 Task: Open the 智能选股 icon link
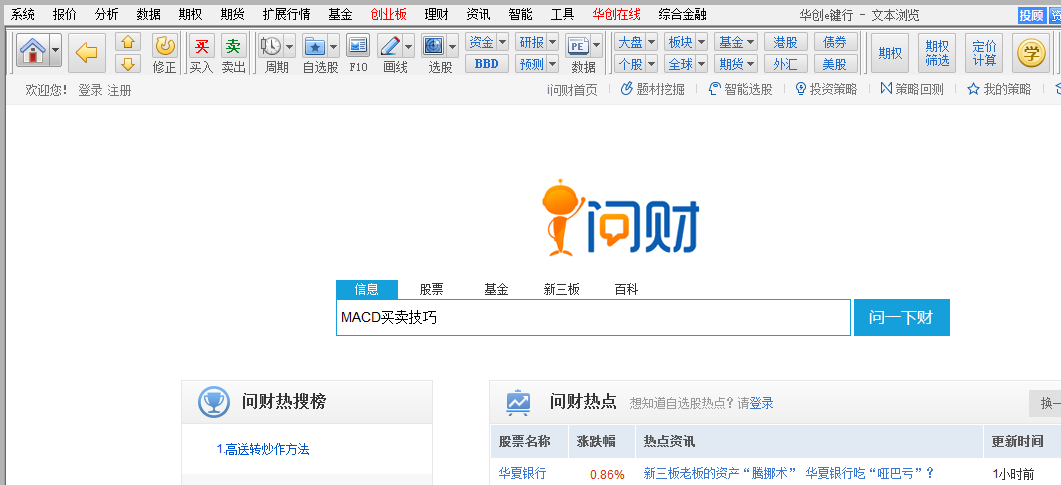point(740,89)
